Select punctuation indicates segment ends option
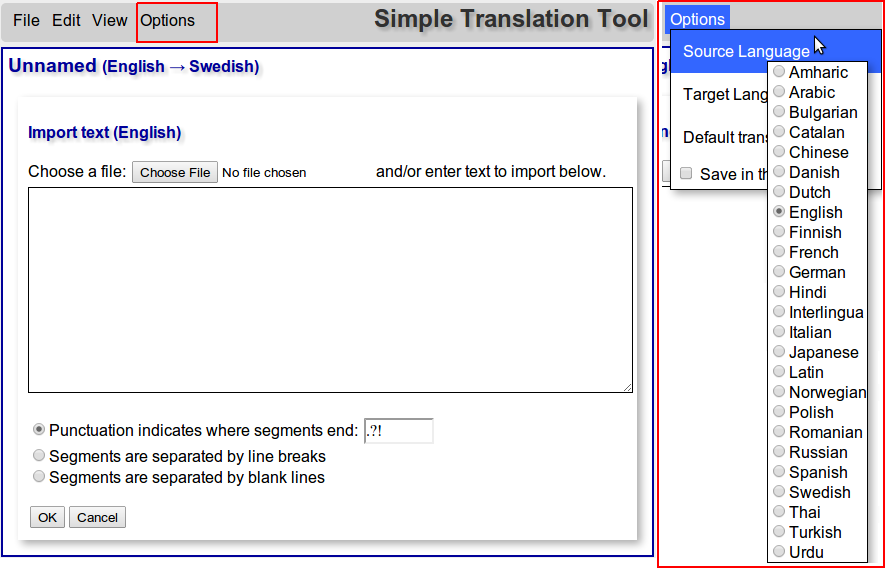The image size is (888, 570). [39, 430]
